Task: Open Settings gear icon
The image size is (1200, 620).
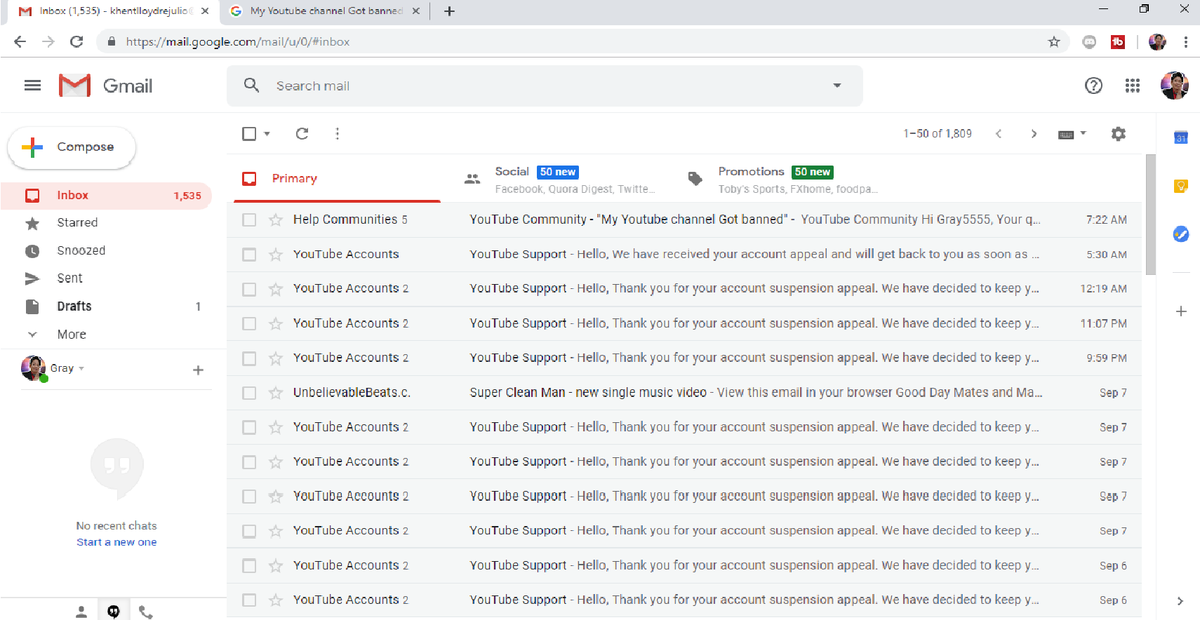Action: (1118, 134)
